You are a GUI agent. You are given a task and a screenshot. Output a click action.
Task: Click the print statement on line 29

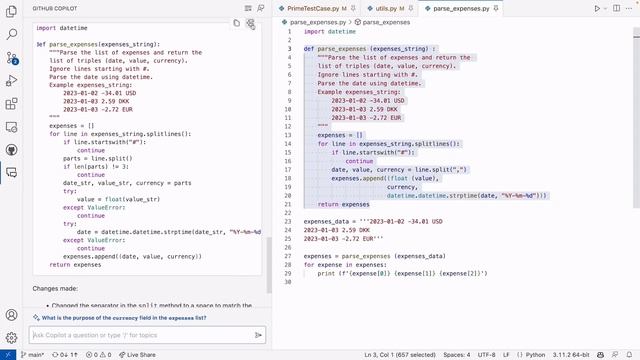pos(402,273)
